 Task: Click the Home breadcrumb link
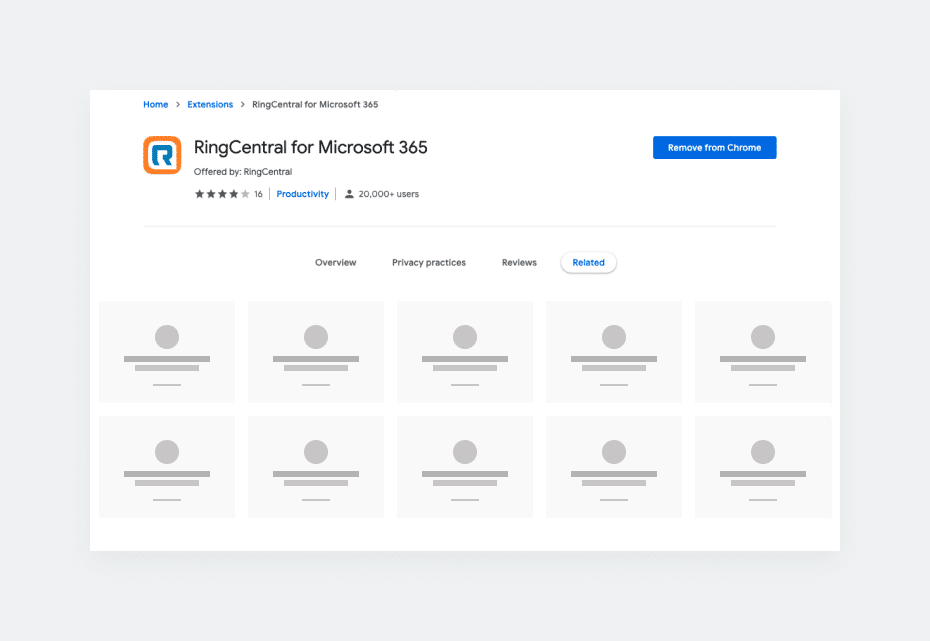[x=155, y=105]
